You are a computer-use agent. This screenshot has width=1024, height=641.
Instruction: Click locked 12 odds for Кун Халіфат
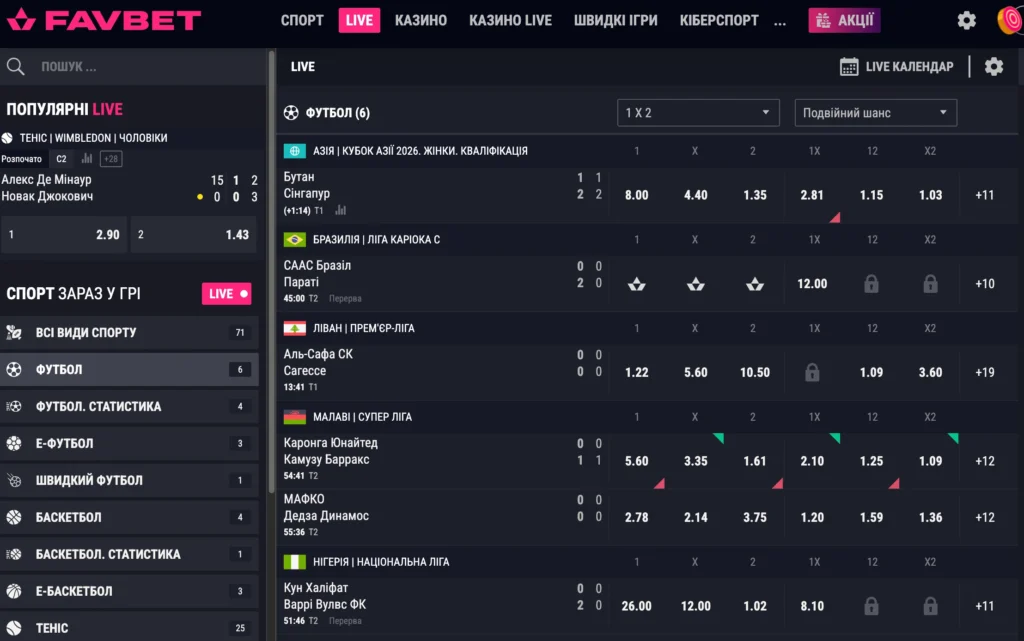pyautogui.click(x=871, y=606)
